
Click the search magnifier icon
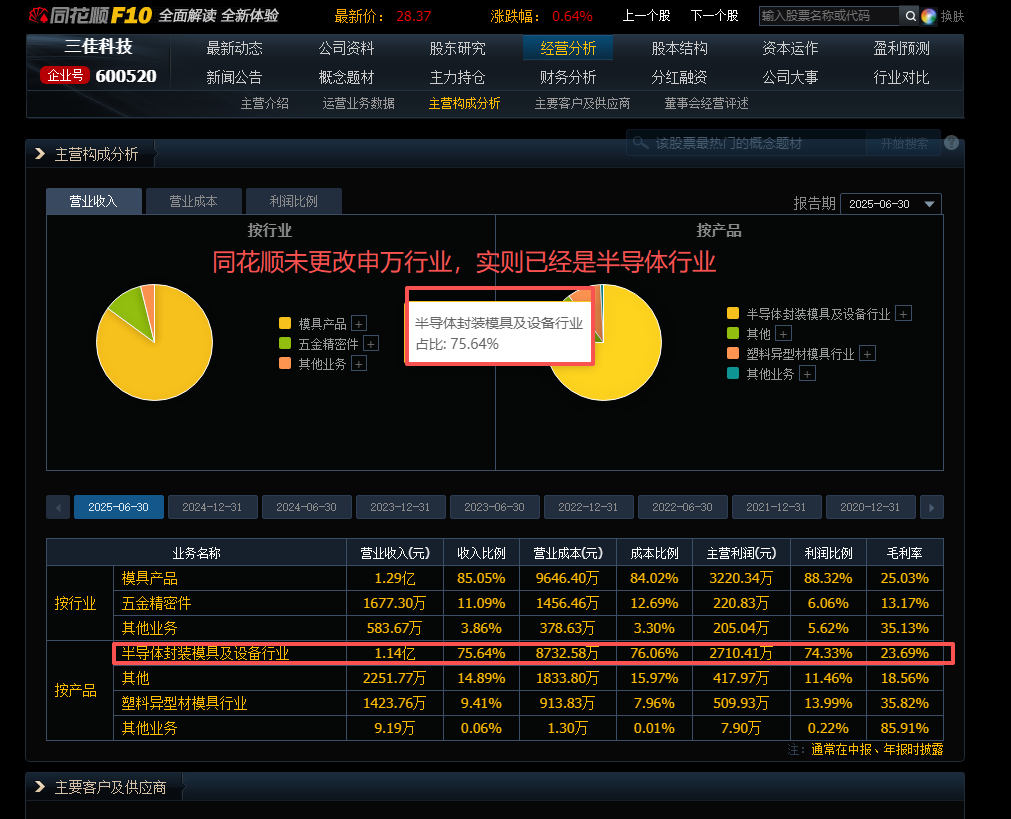(x=909, y=16)
